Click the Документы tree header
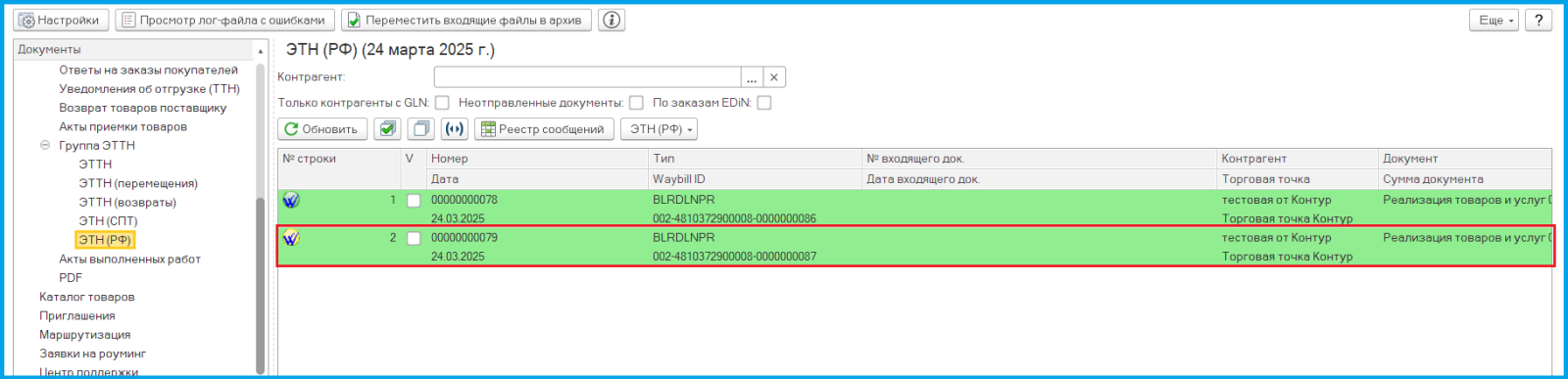The width and height of the screenshot is (1568, 379). (x=49, y=49)
